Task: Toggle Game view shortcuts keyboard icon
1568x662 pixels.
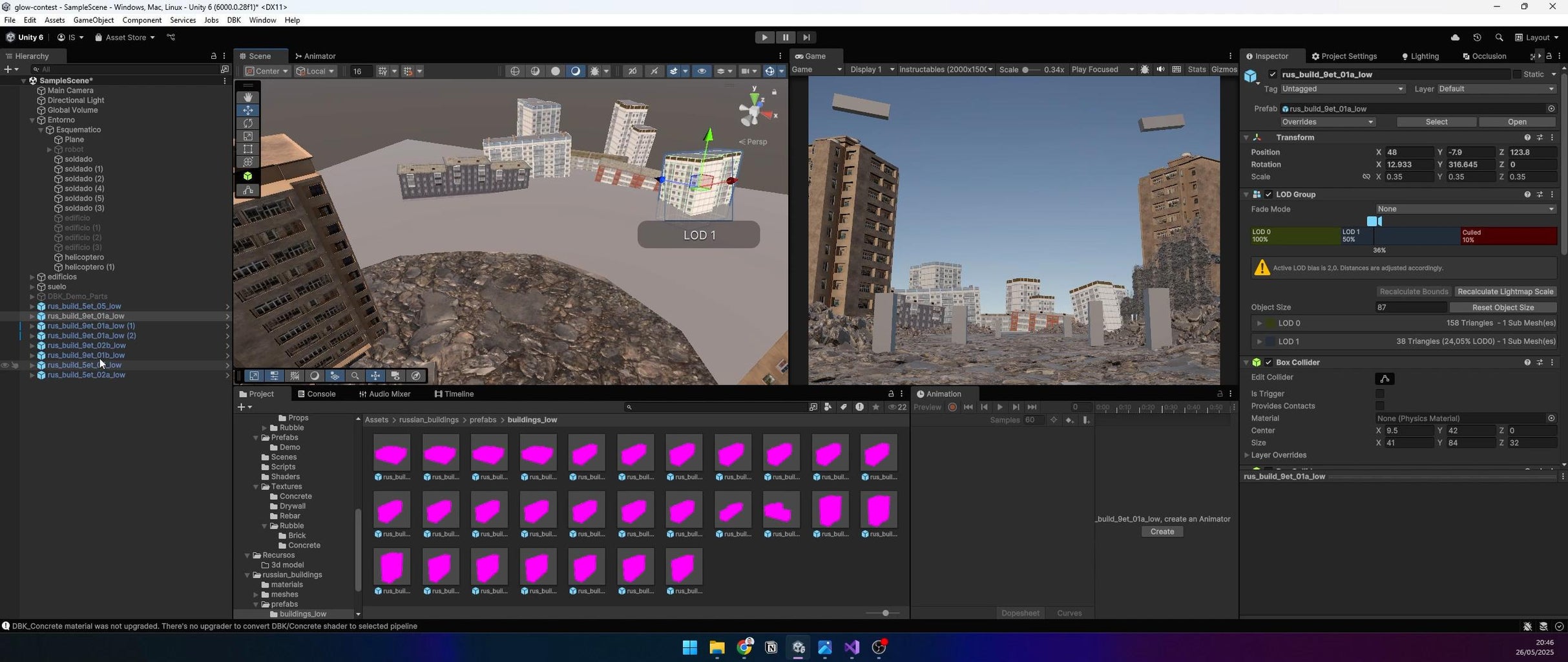Action: click(1176, 69)
